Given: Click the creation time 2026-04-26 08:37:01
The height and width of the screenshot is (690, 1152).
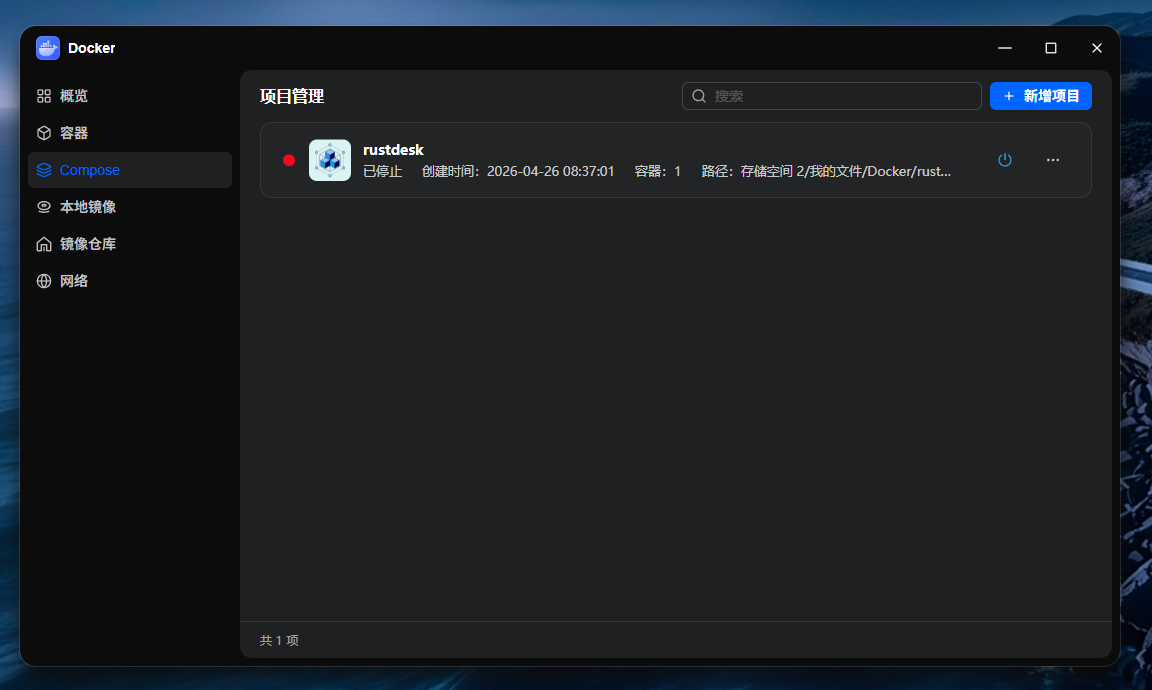Looking at the screenshot, I should (x=550, y=171).
